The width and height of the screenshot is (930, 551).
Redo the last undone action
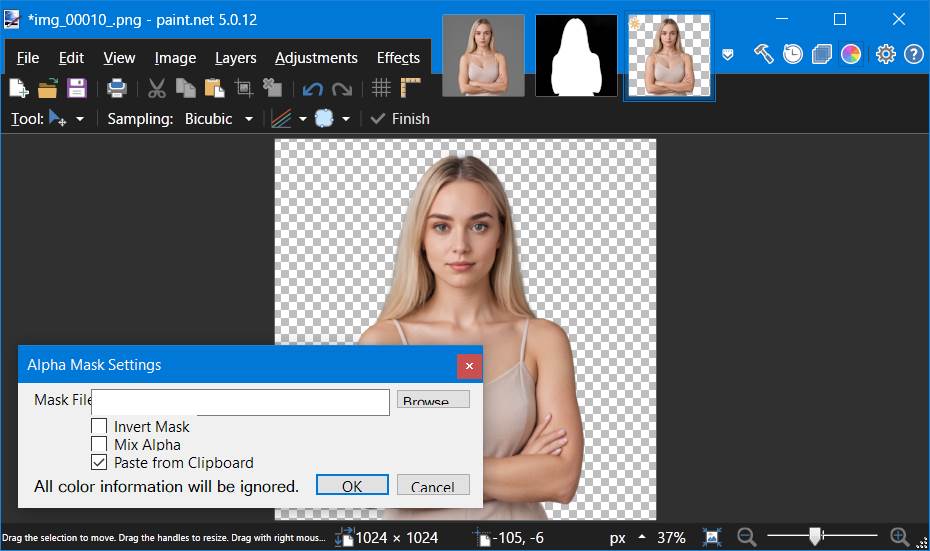pos(342,89)
